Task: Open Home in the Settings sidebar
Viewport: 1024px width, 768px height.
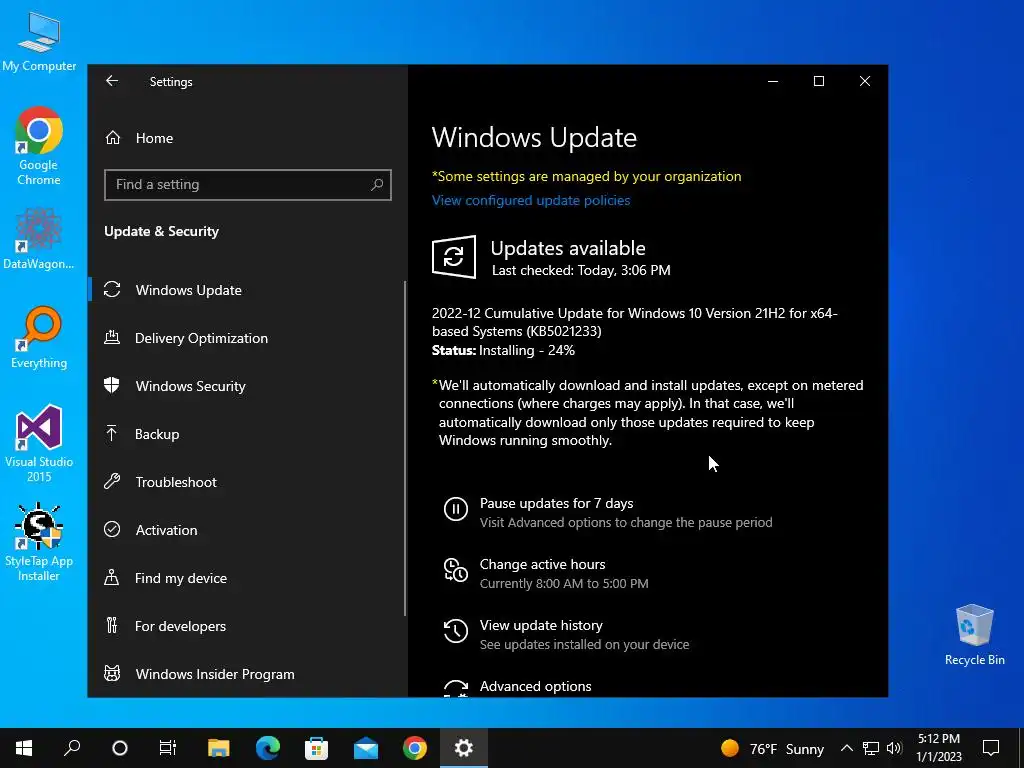Action: pos(154,138)
